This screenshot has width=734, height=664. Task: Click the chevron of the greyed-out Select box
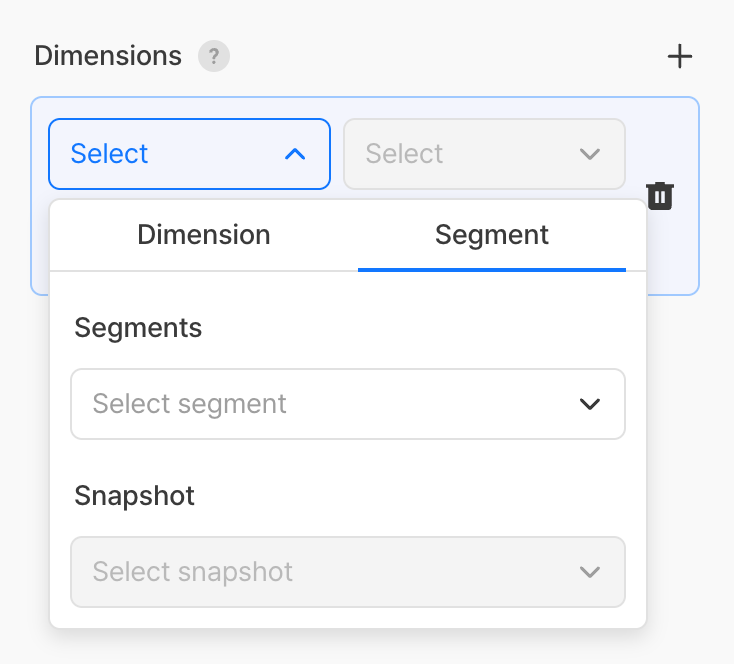(x=590, y=154)
